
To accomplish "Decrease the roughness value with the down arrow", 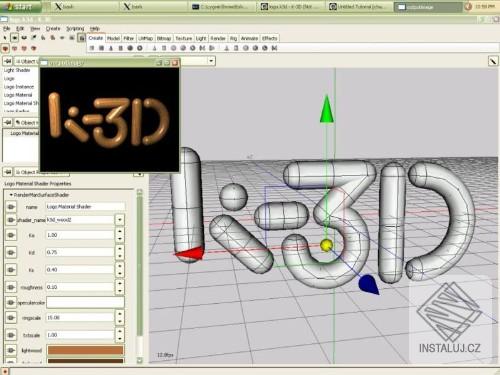I will pyautogui.click(x=120, y=291).
